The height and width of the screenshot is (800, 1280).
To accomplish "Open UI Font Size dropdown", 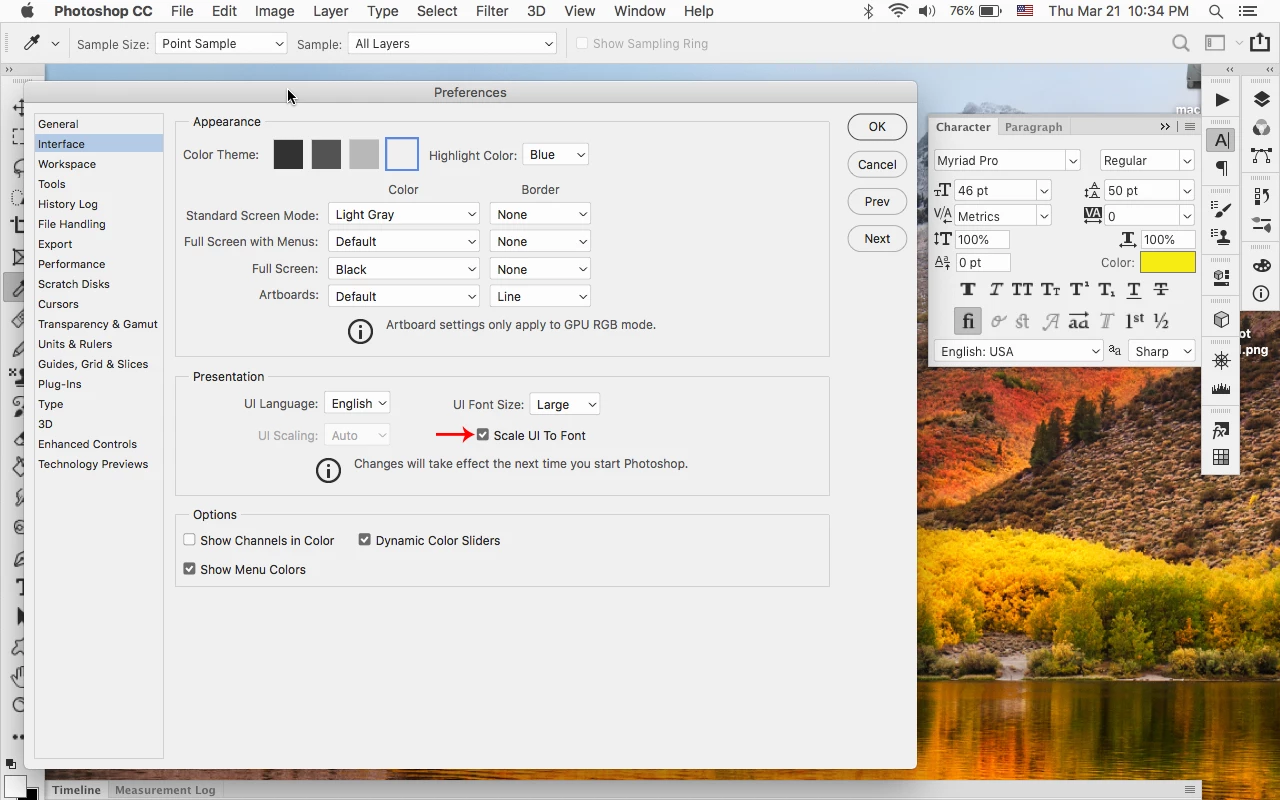I will click(564, 404).
